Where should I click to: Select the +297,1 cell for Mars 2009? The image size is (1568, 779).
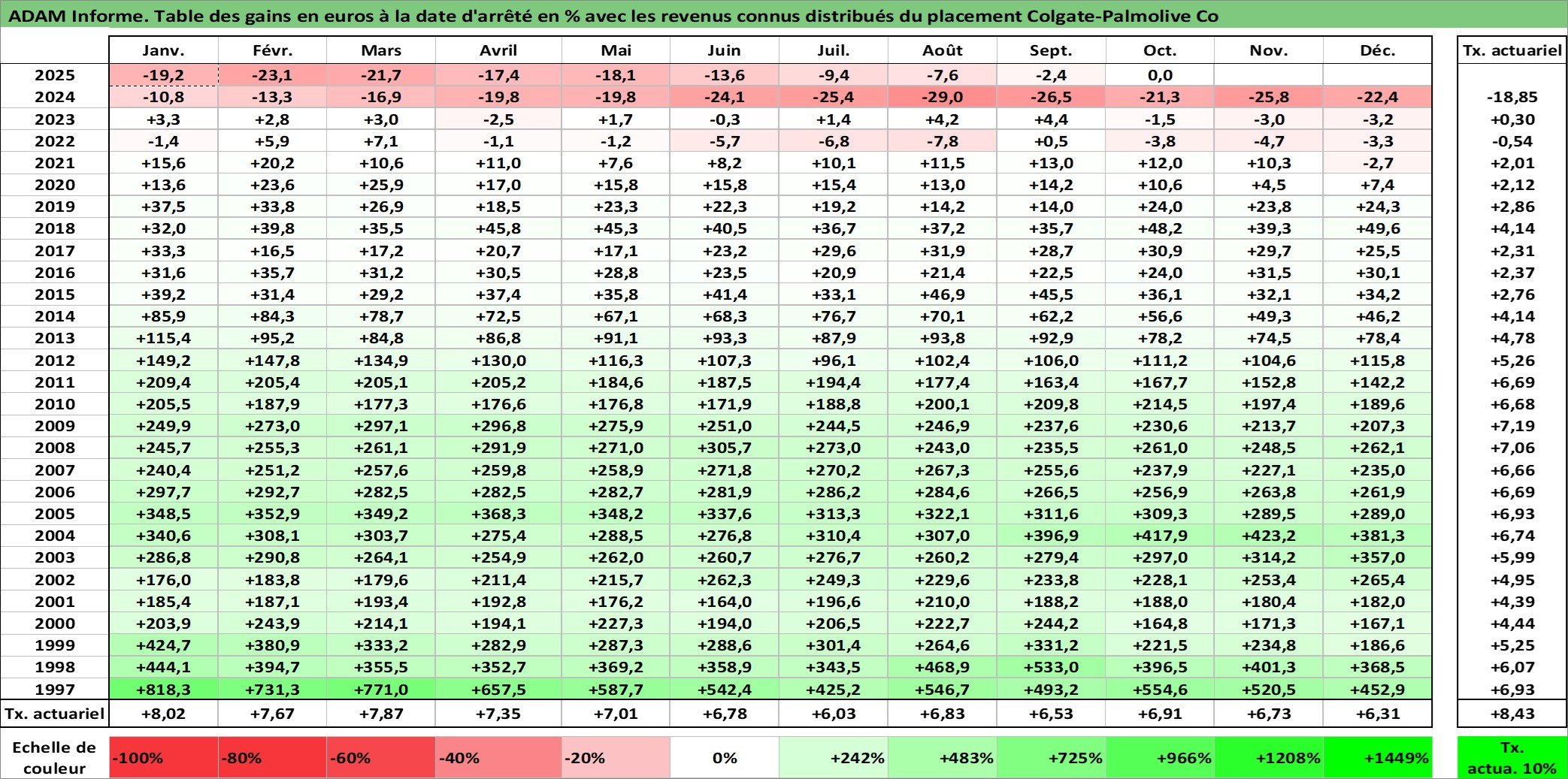(381, 426)
